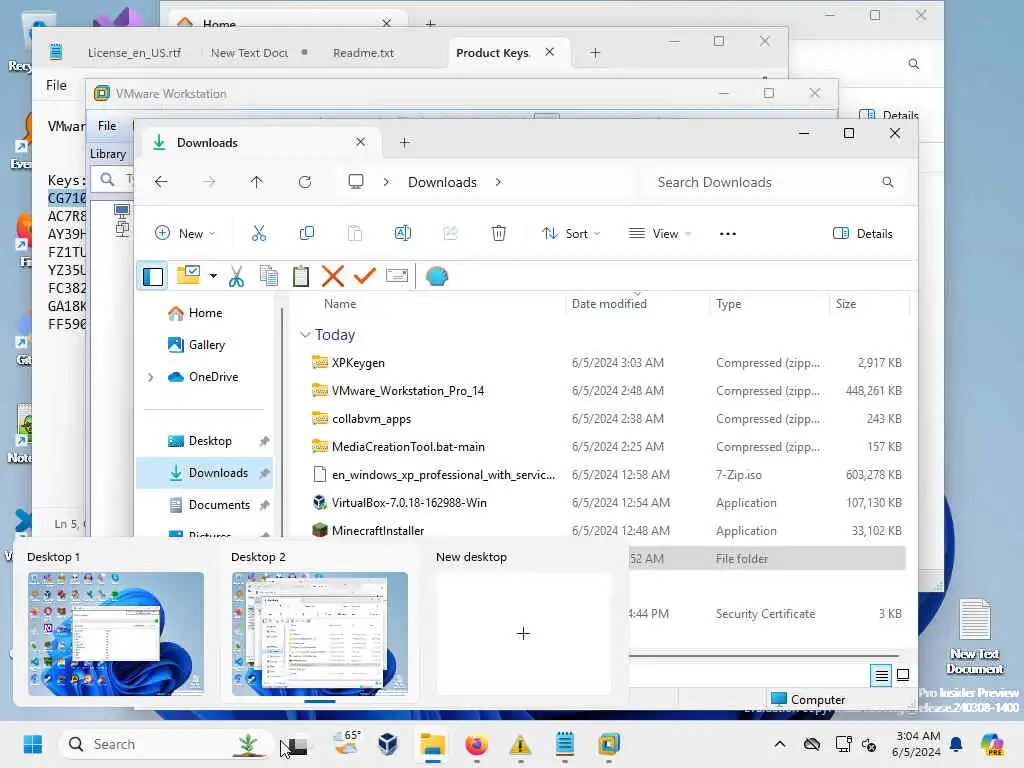Viewport: 1024px width, 768px height.
Task: Select MediaCreationTool.bat-main file
Action: click(607, 447)
